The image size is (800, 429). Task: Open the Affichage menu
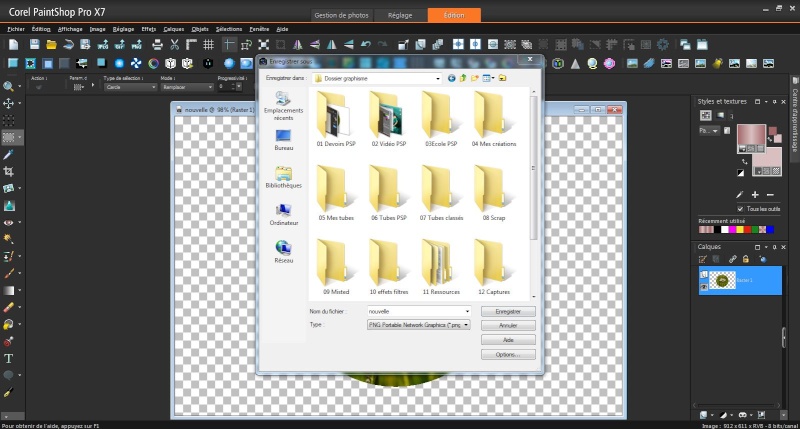click(x=70, y=29)
